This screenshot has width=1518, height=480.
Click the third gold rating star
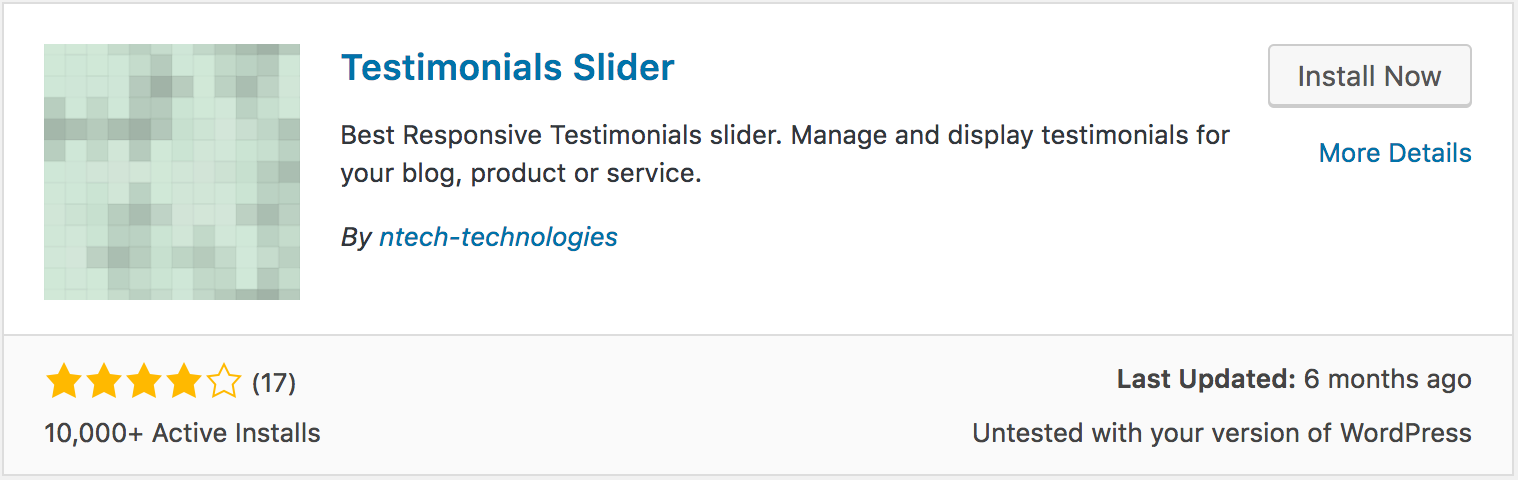pos(144,381)
